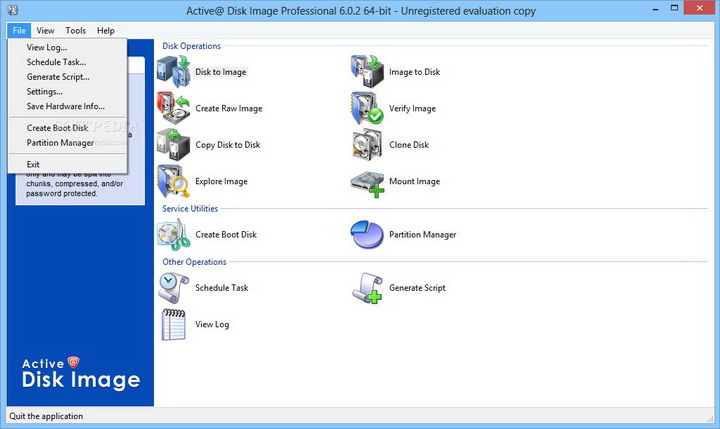Choose Exit from the File menu
720x429 pixels.
[67, 164]
